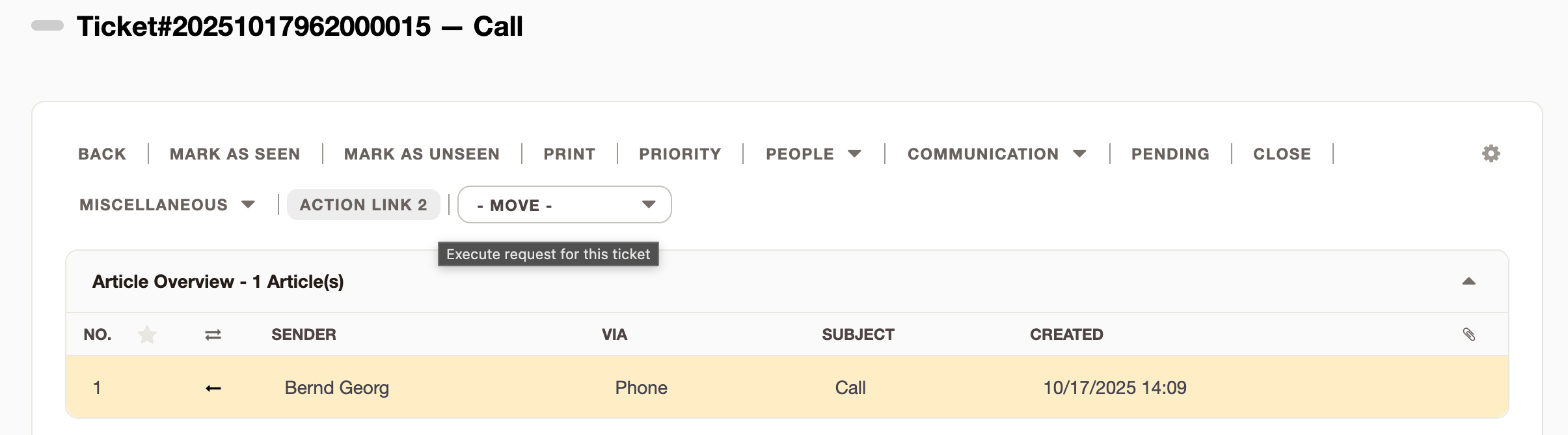Screen dimensions: 1568x435
Task: Go BACK from the ticket view
Action: [x=101, y=153]
